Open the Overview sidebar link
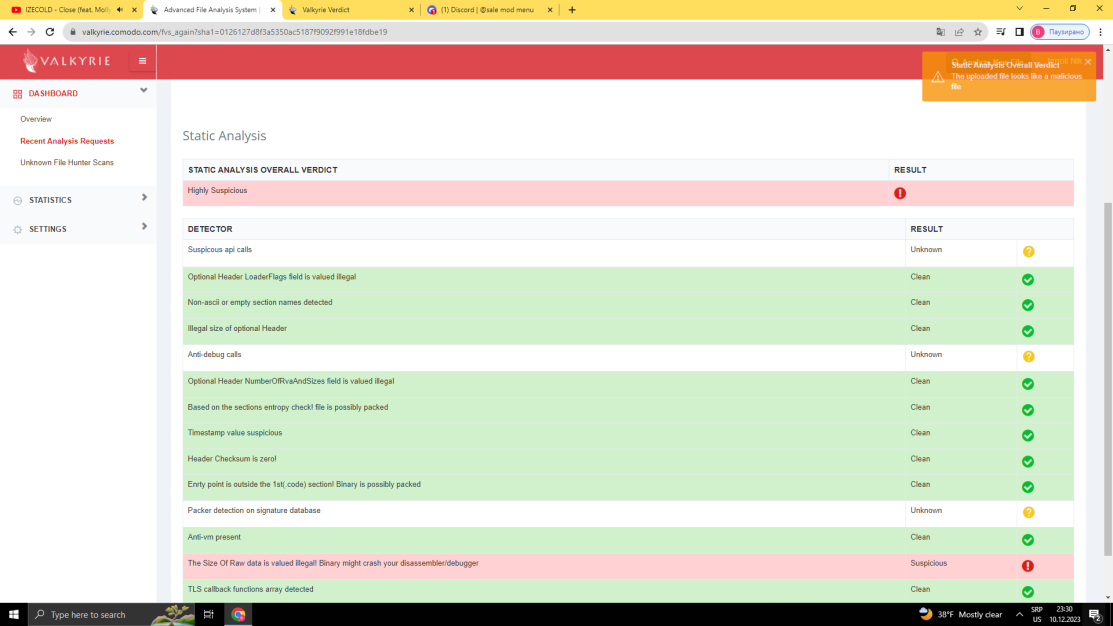This screenshot has height=626, width=1113. 36,119
